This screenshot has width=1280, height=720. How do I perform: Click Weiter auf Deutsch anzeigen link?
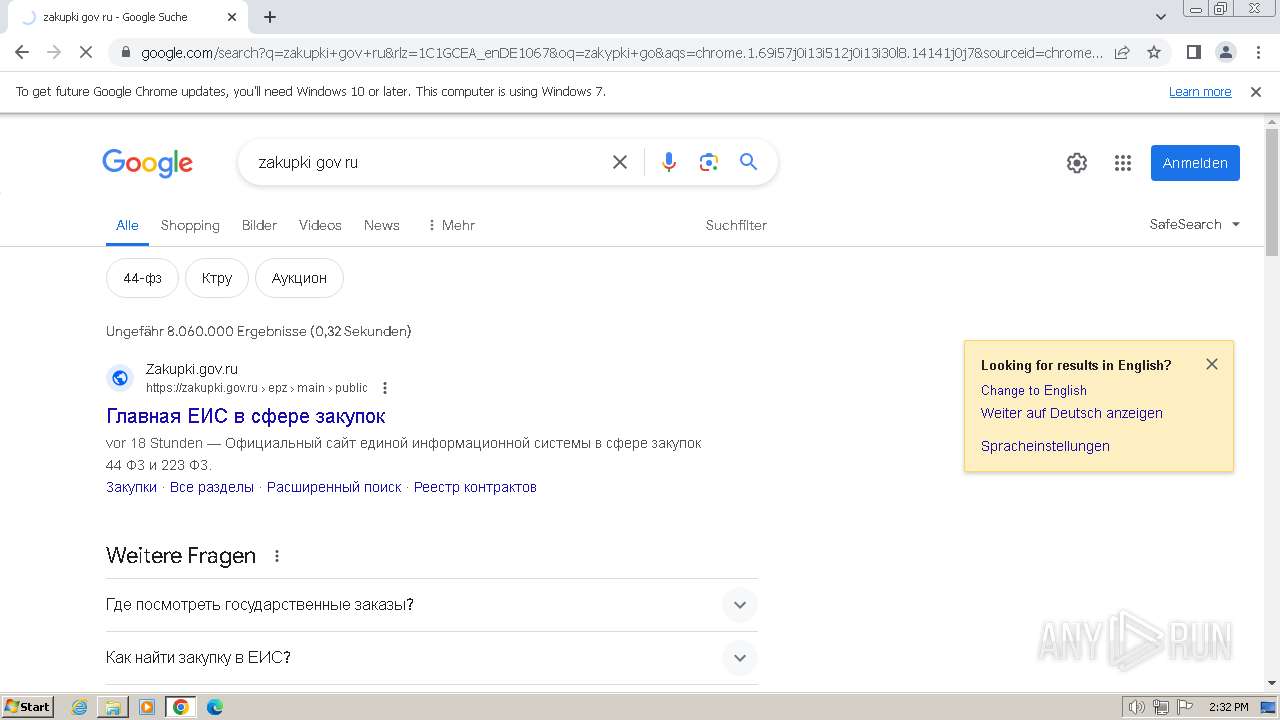coord(1072,413)
